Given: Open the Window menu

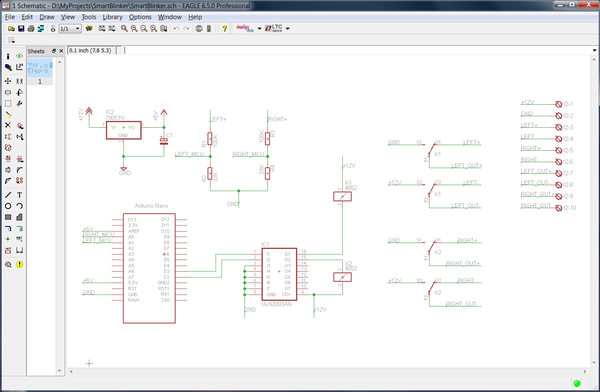Looking at the screenshot, I should (170, 17).
